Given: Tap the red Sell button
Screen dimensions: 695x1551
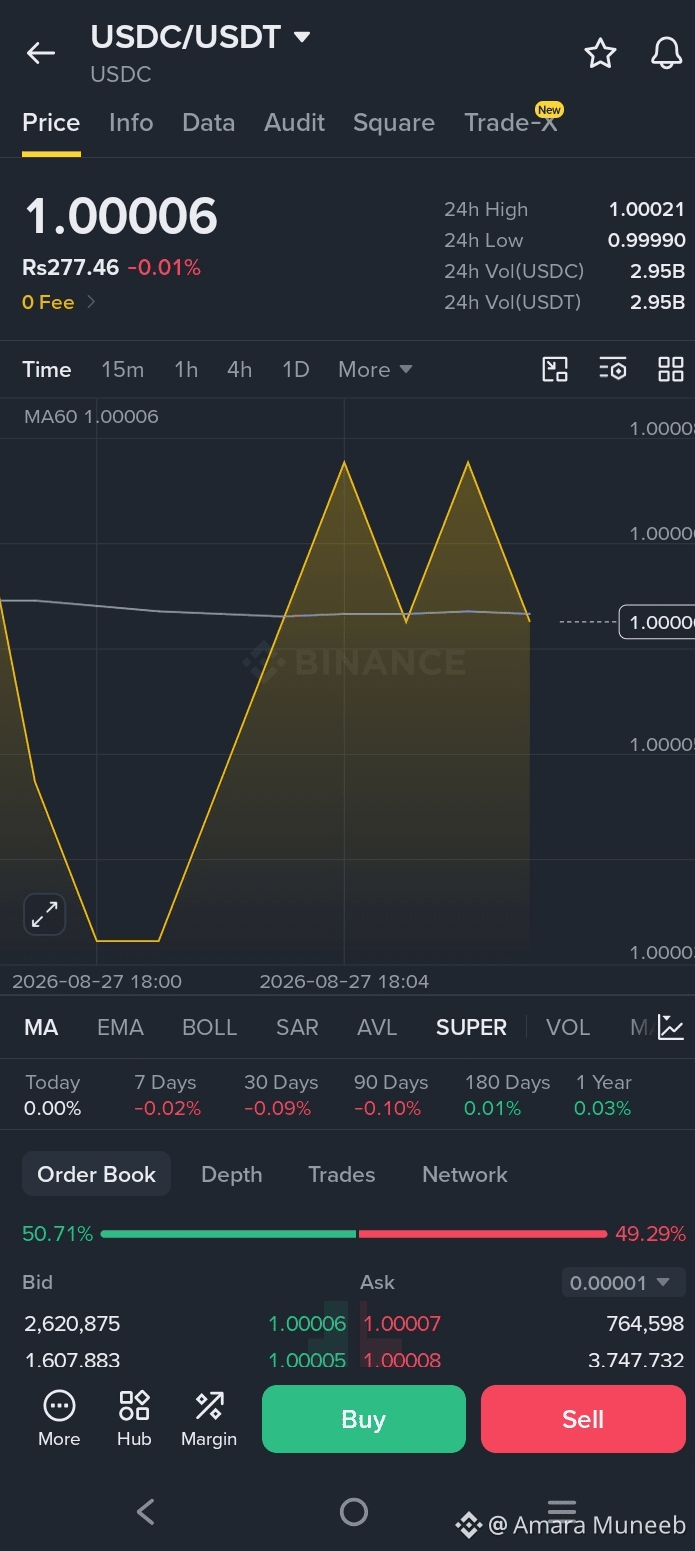Looking at the screenshot, I should click(583, 1419).
